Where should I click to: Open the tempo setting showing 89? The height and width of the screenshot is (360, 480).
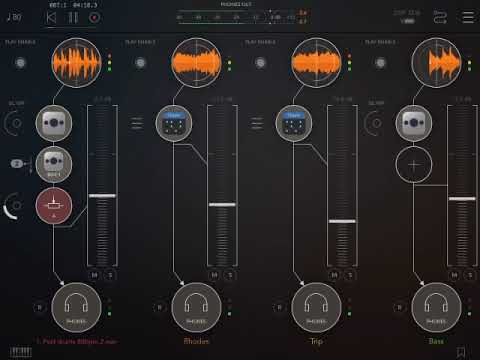click(14, 17)
